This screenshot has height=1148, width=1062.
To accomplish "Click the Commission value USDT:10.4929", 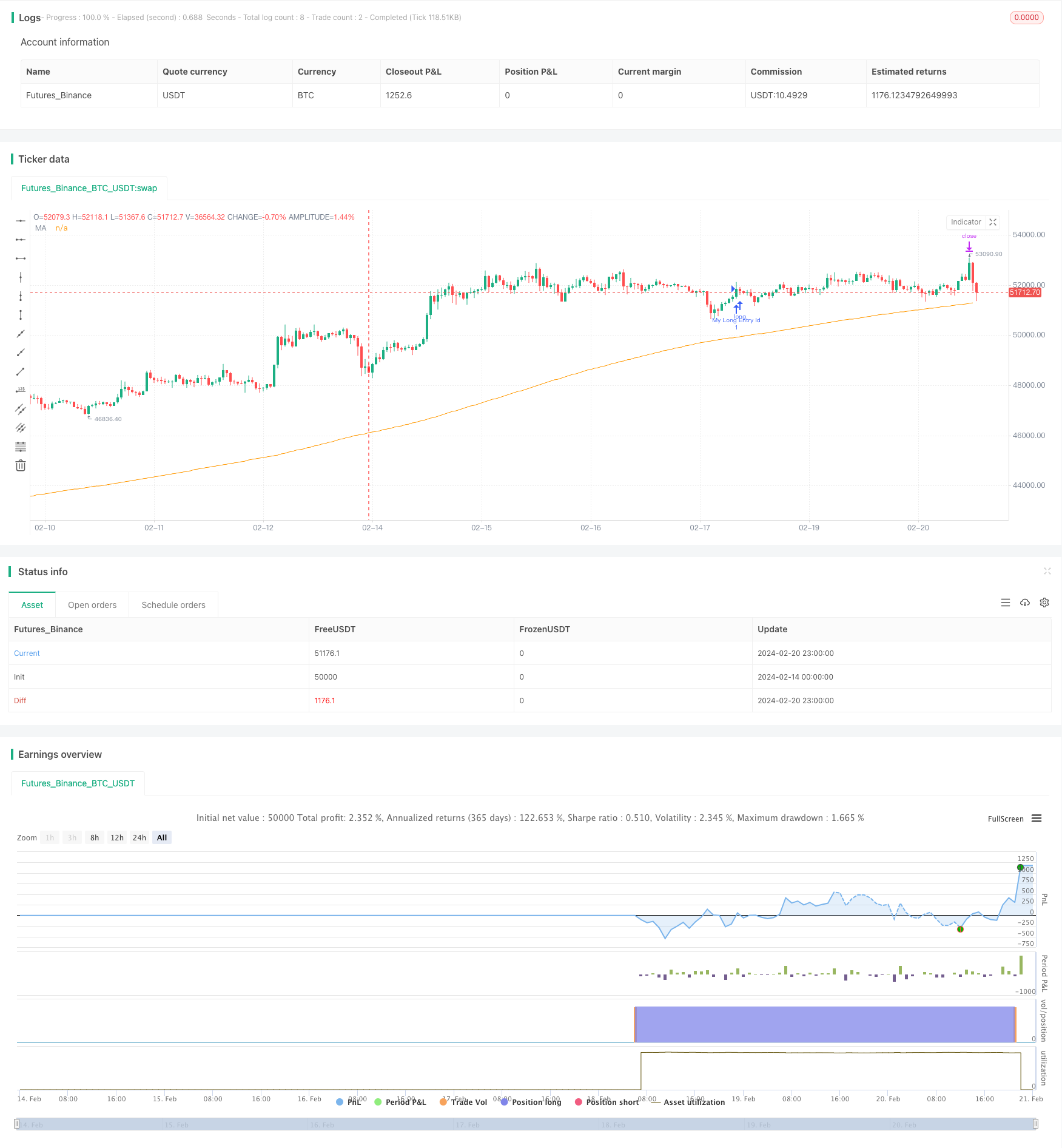I will coord(779,95).
